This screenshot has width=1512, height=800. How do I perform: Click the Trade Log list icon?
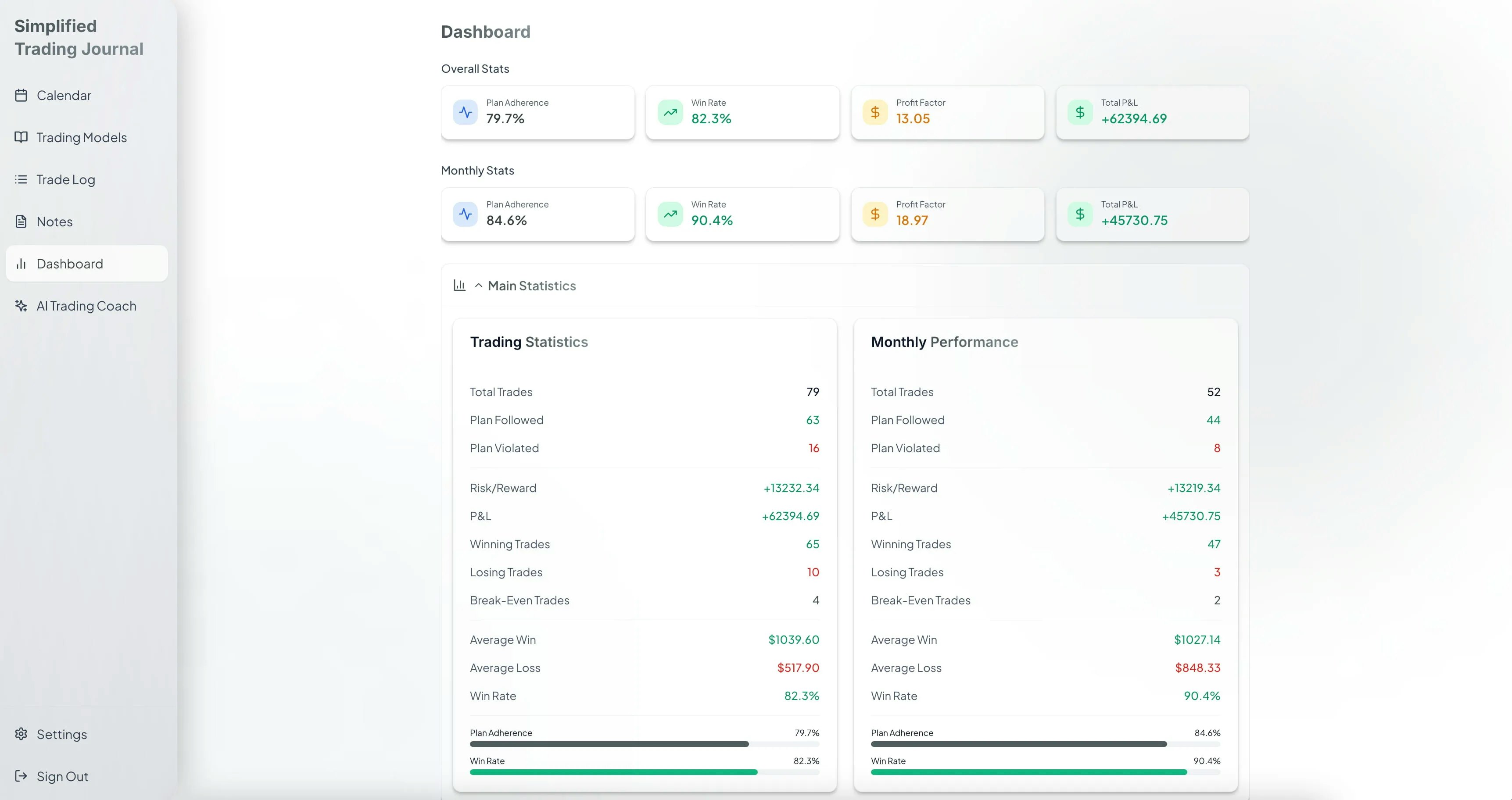pos(21,179)
